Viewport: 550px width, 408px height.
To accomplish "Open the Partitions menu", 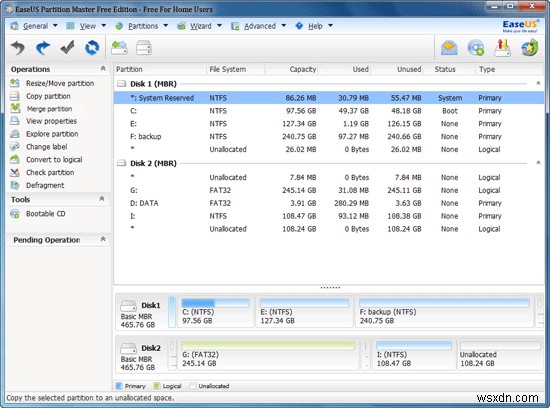I will [142, 26].
